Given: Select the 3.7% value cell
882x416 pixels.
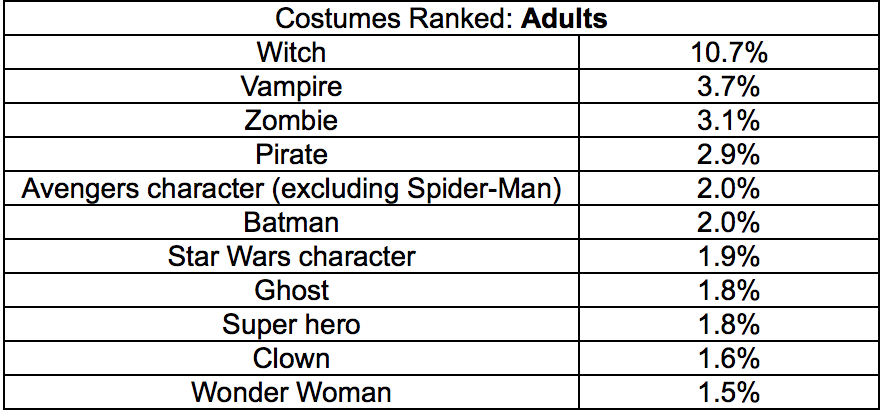Looking at the screenshot, I should coord(728,87).
